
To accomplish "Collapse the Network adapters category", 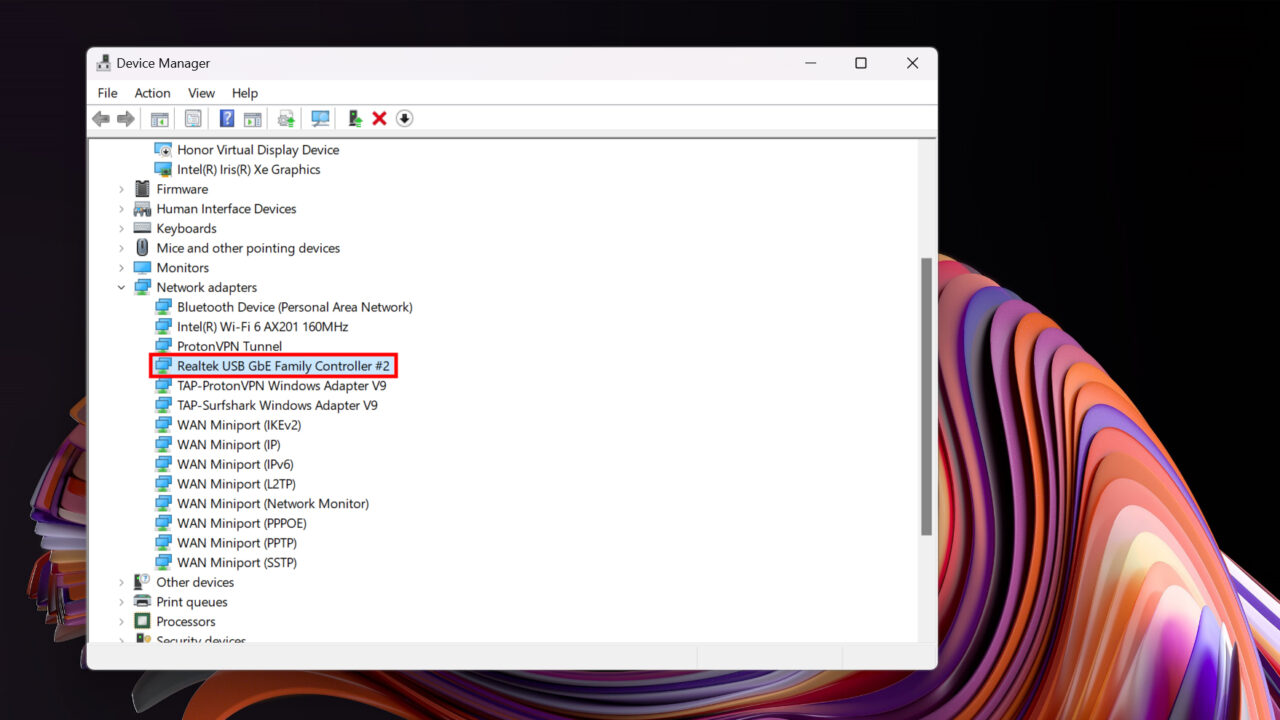I will [x=121, y=287].
